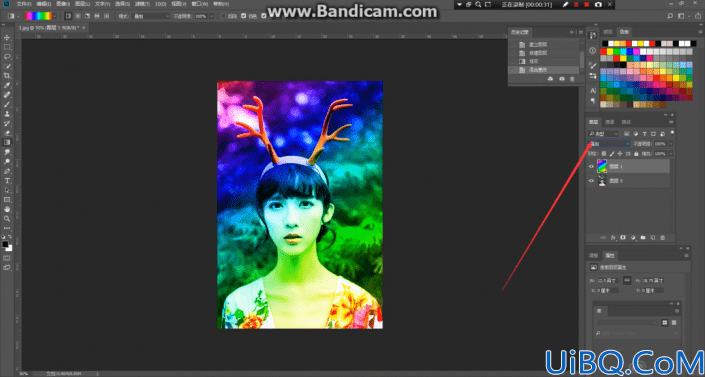The image size is (705, 377).
Task: Click the black foreground color swatch
Action: click(x=5, y=244)
